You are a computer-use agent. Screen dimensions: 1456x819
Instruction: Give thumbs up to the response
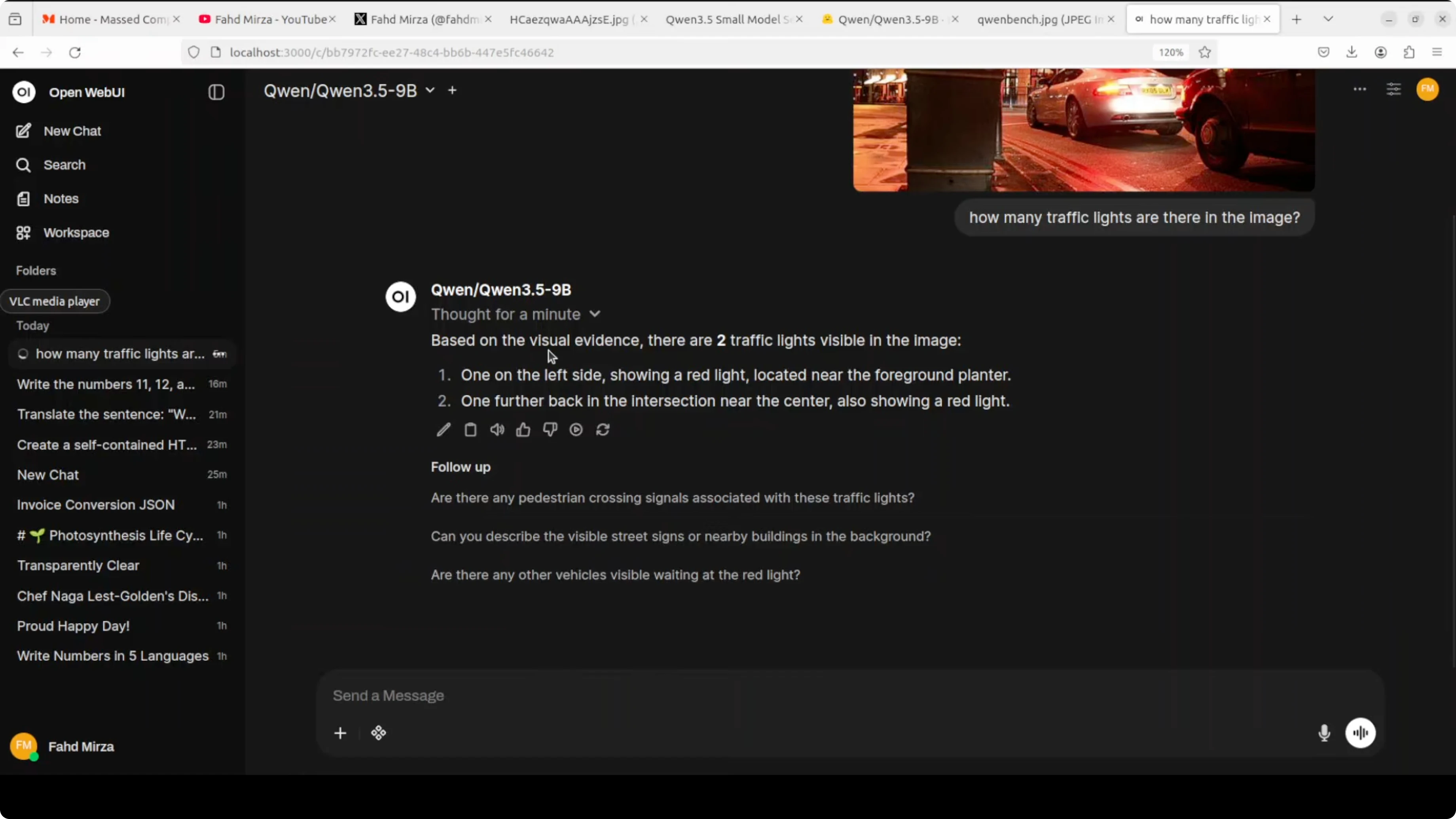coord(523,430)
